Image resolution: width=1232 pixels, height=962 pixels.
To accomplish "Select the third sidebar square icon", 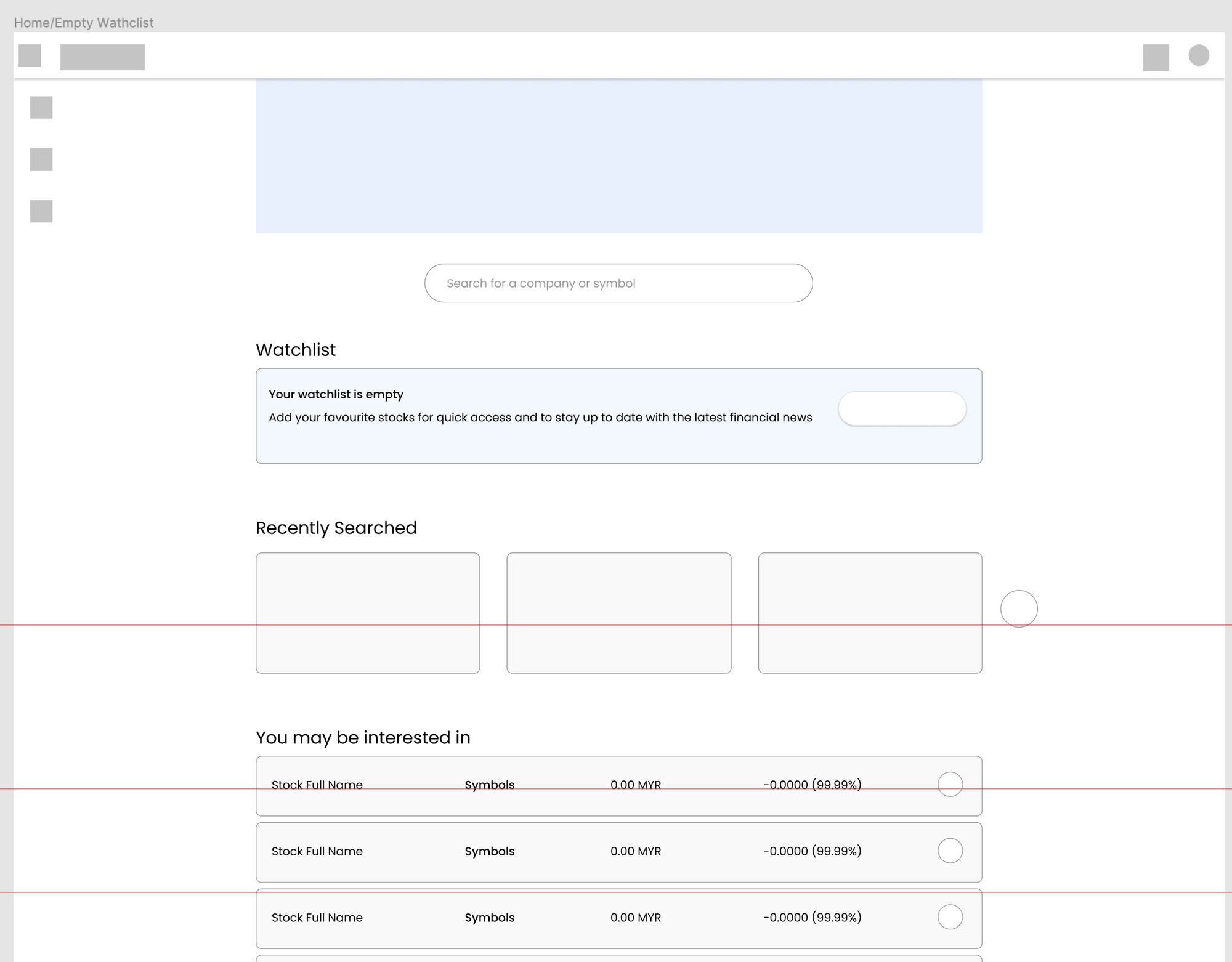I will point(41,211).
